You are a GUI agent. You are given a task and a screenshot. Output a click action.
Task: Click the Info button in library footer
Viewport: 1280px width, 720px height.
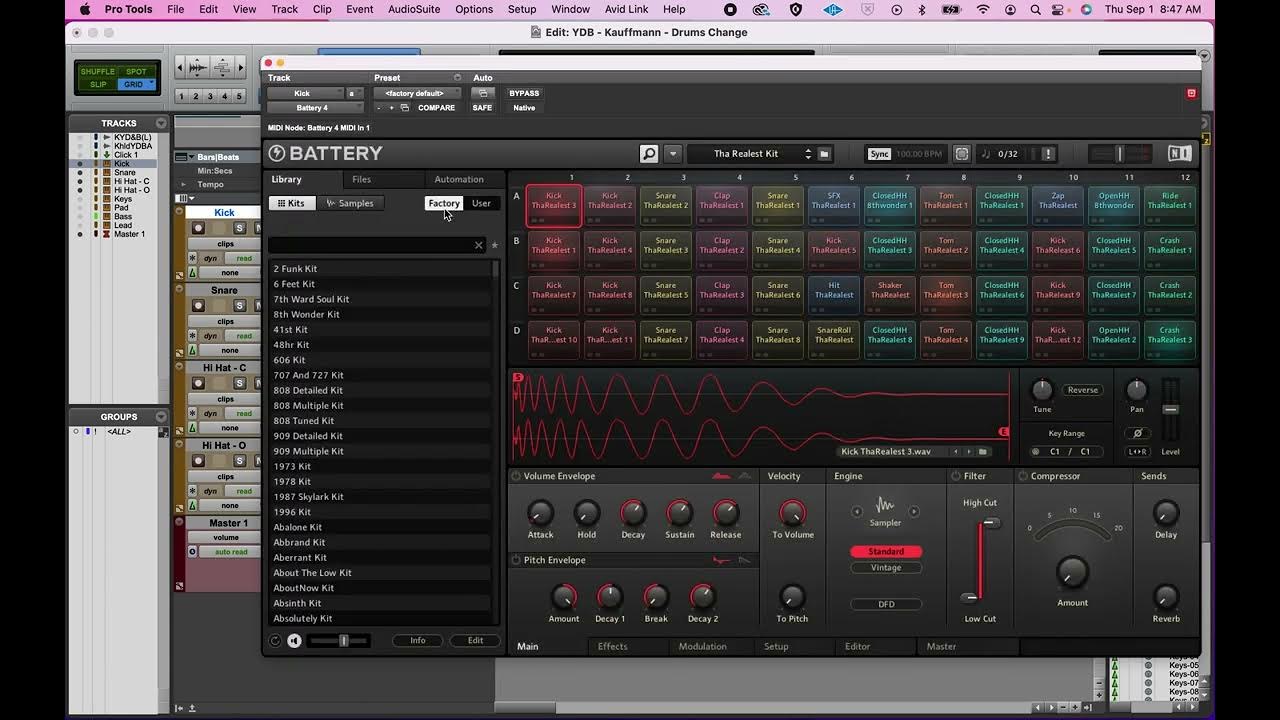click(418, 640)
